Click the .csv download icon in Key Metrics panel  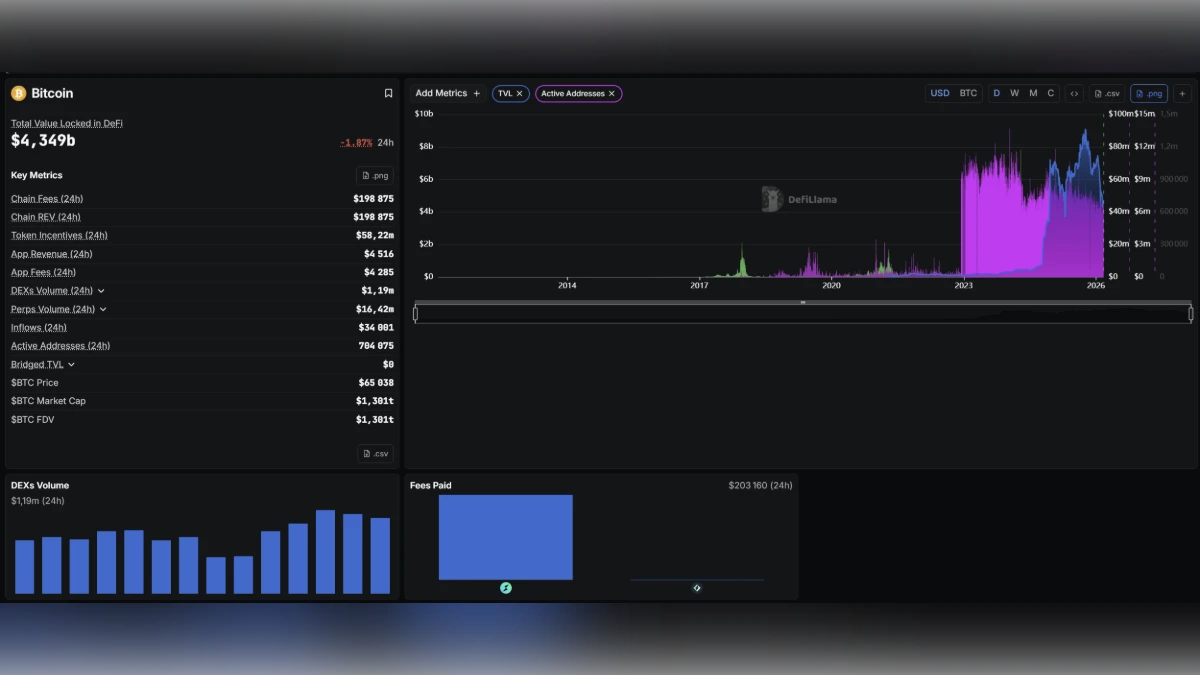coord(376,453)
